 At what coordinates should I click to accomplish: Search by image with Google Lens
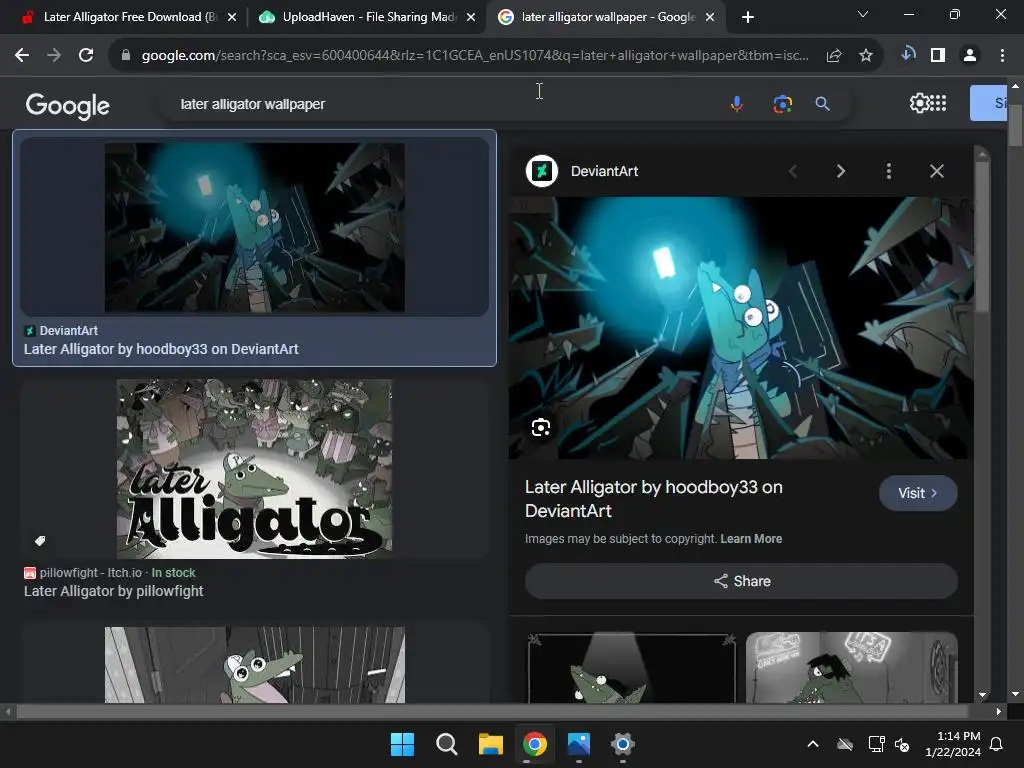pos(782,104)
